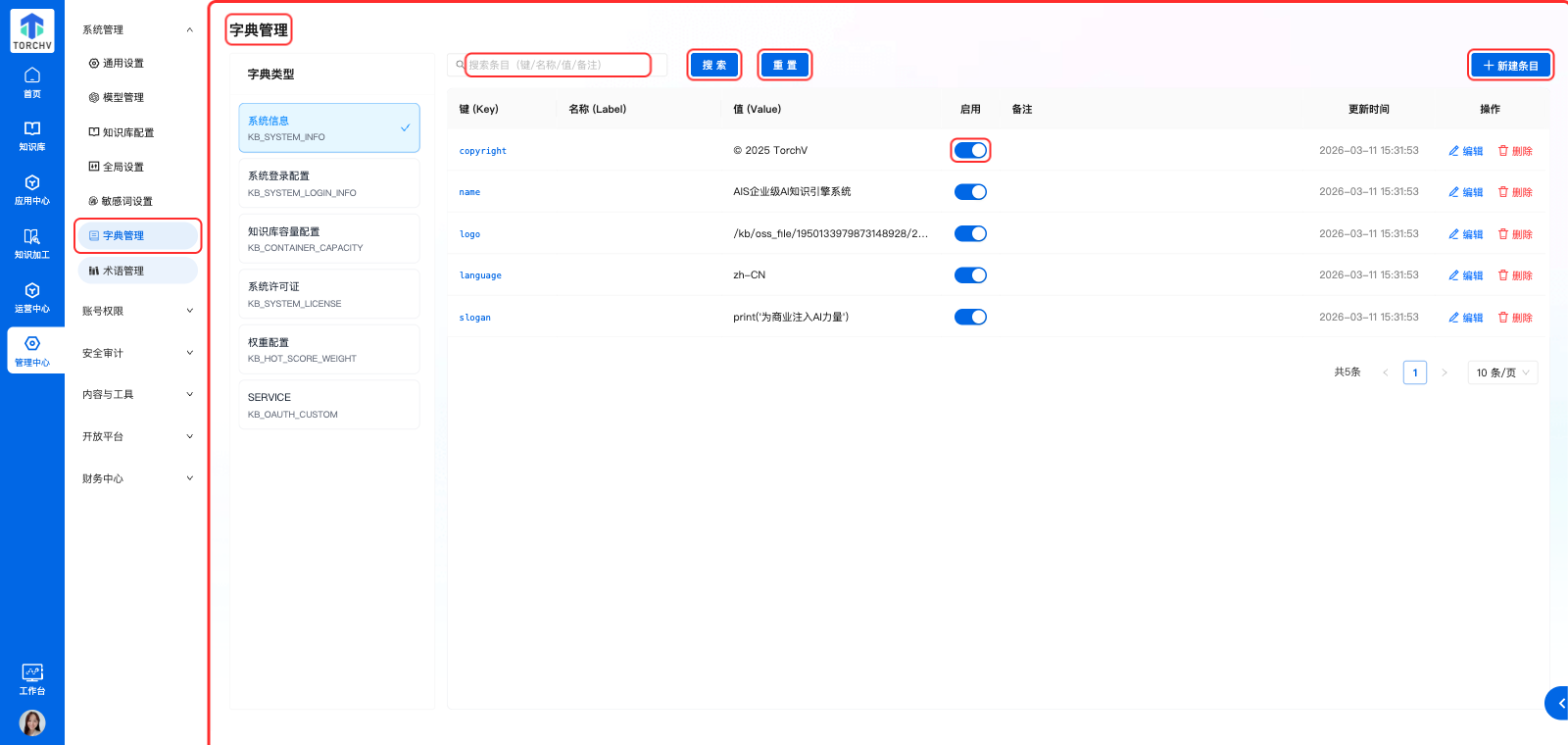The width and height of the screenshot is (1568, 745).
Task: Open 知识加工 sidebar icon
Action: 32,244
